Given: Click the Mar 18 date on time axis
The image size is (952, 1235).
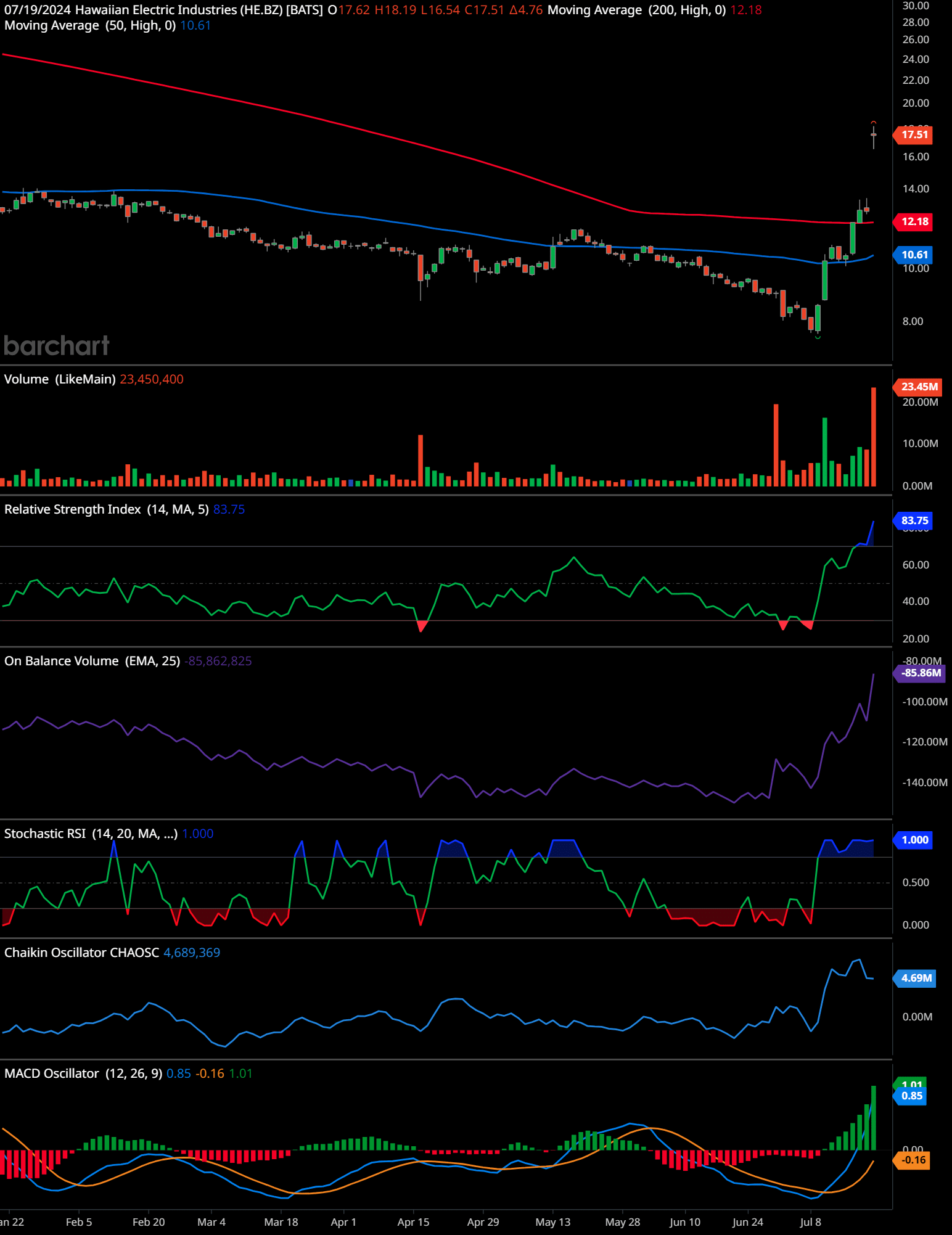Looking at the screenshot, I should pos(281,1222).
